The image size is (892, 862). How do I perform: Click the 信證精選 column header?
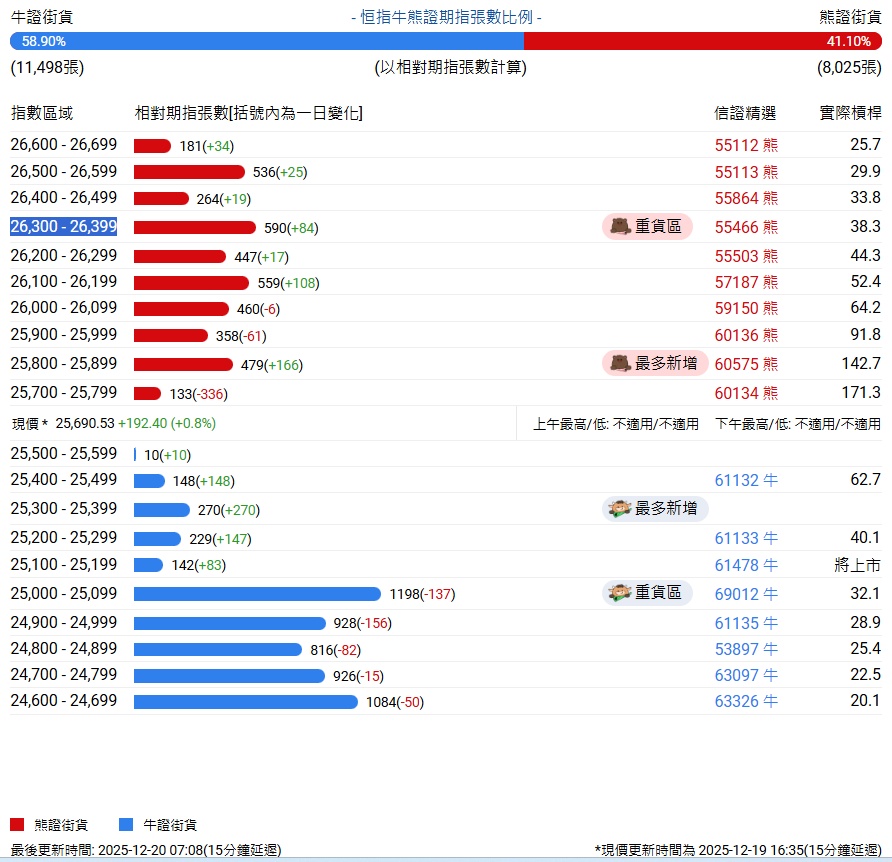click(745, 113)
